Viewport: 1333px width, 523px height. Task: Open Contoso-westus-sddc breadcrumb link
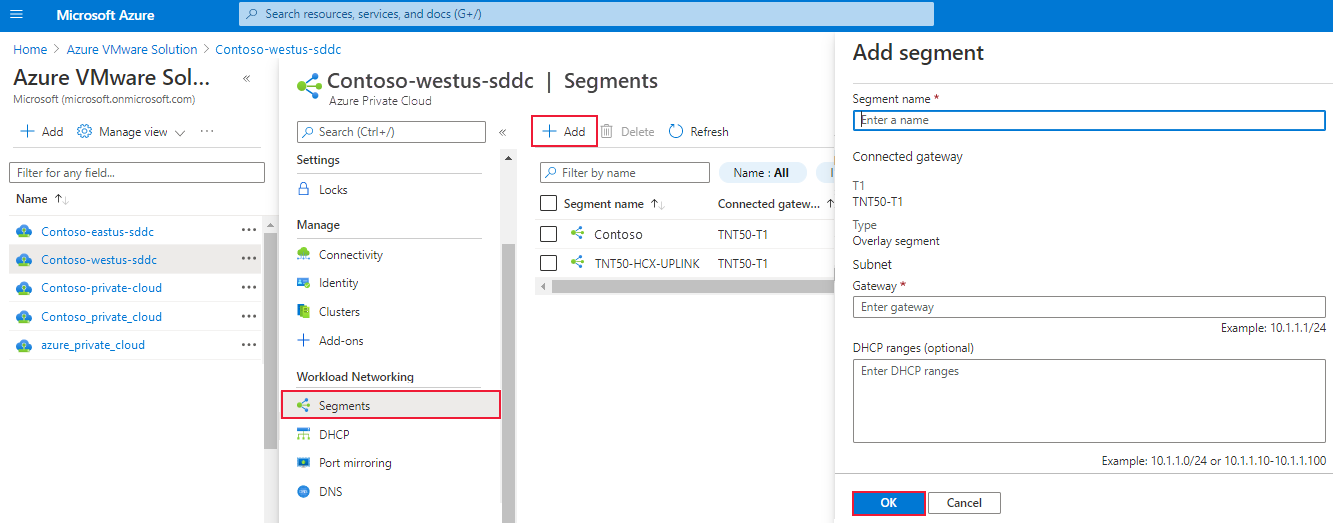[x=278, y=49]
